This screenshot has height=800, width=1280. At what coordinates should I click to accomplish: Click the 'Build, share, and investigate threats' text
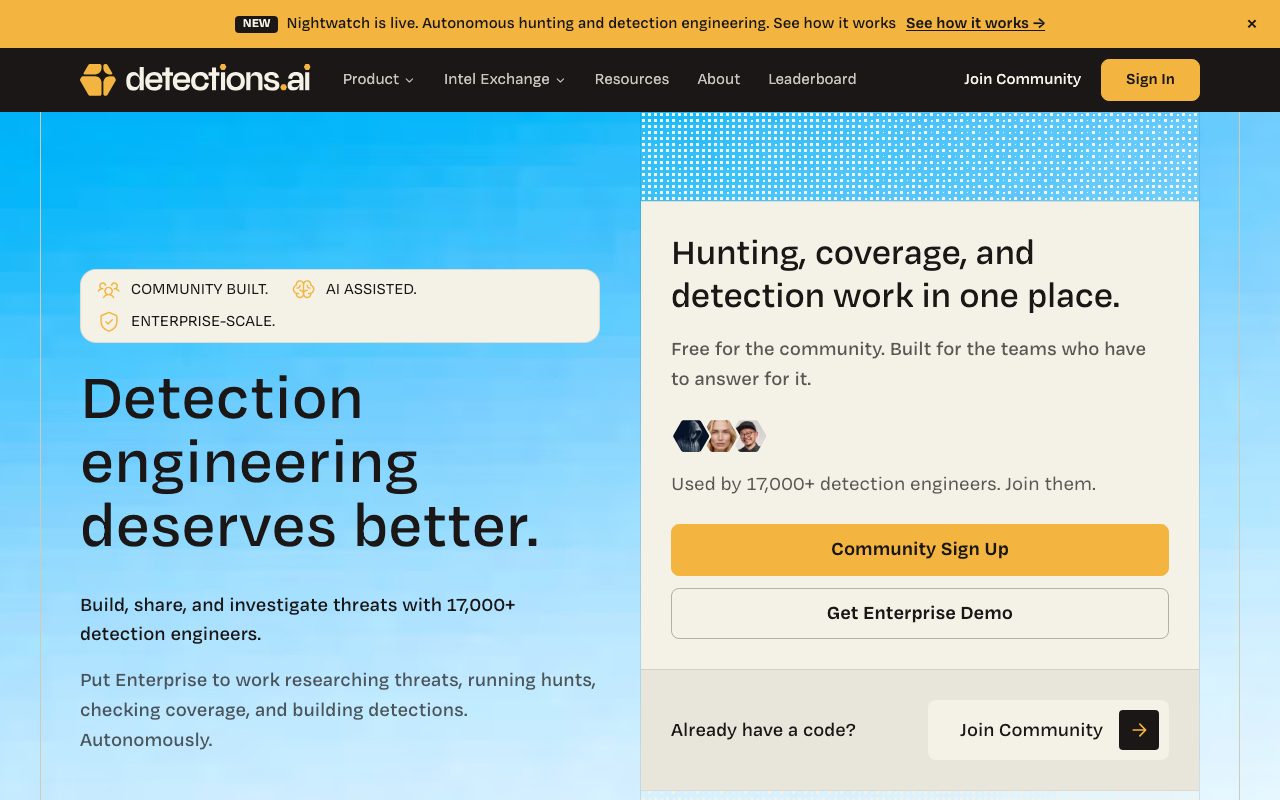[x=298, y=619]
